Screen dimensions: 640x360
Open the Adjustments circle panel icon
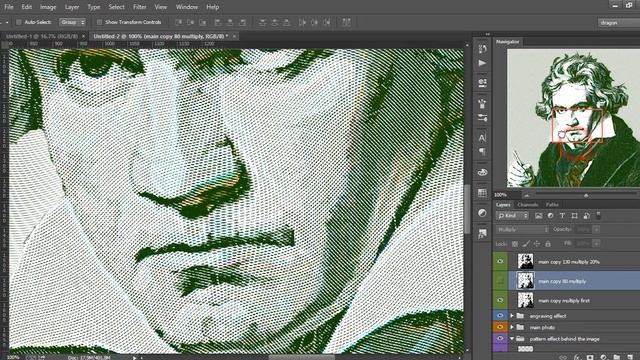(482, 213)
